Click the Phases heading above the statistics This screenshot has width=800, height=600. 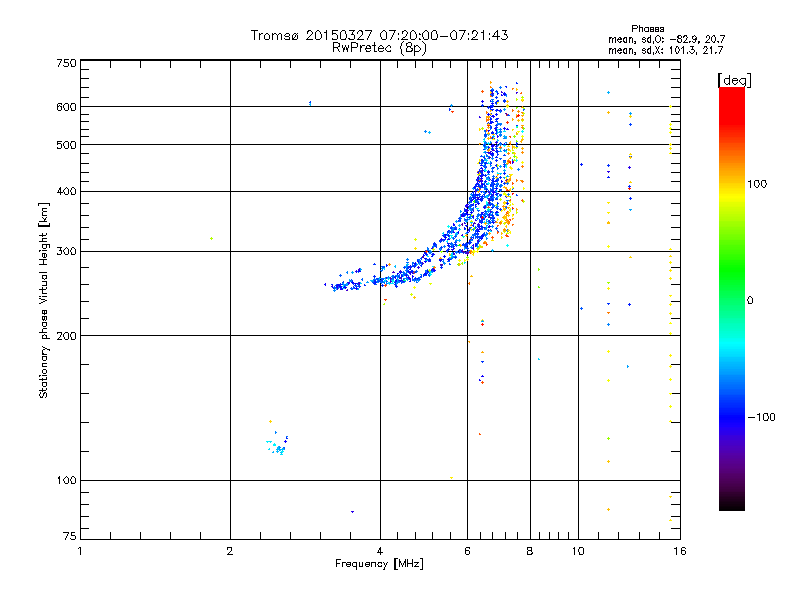pos(647,29)
